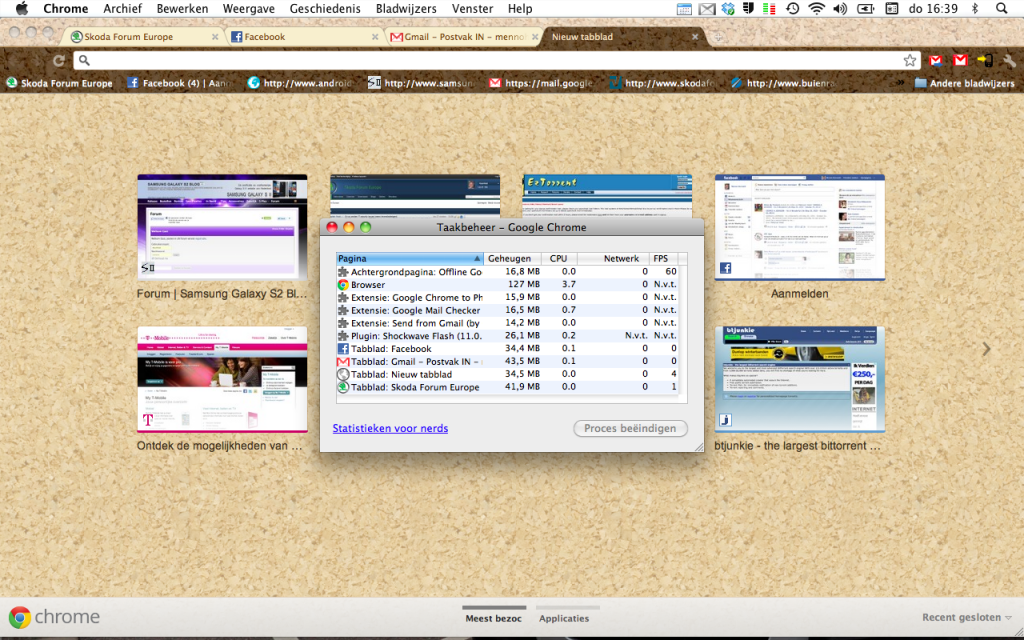1024x640 pixels.
Task: Click the Bluetooth status icon
Action: tap(975, 8)
